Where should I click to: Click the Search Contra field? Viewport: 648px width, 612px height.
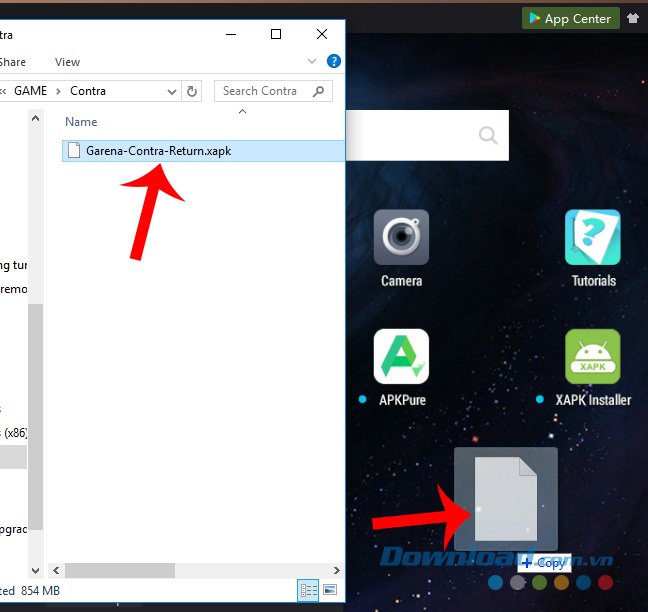273,91
